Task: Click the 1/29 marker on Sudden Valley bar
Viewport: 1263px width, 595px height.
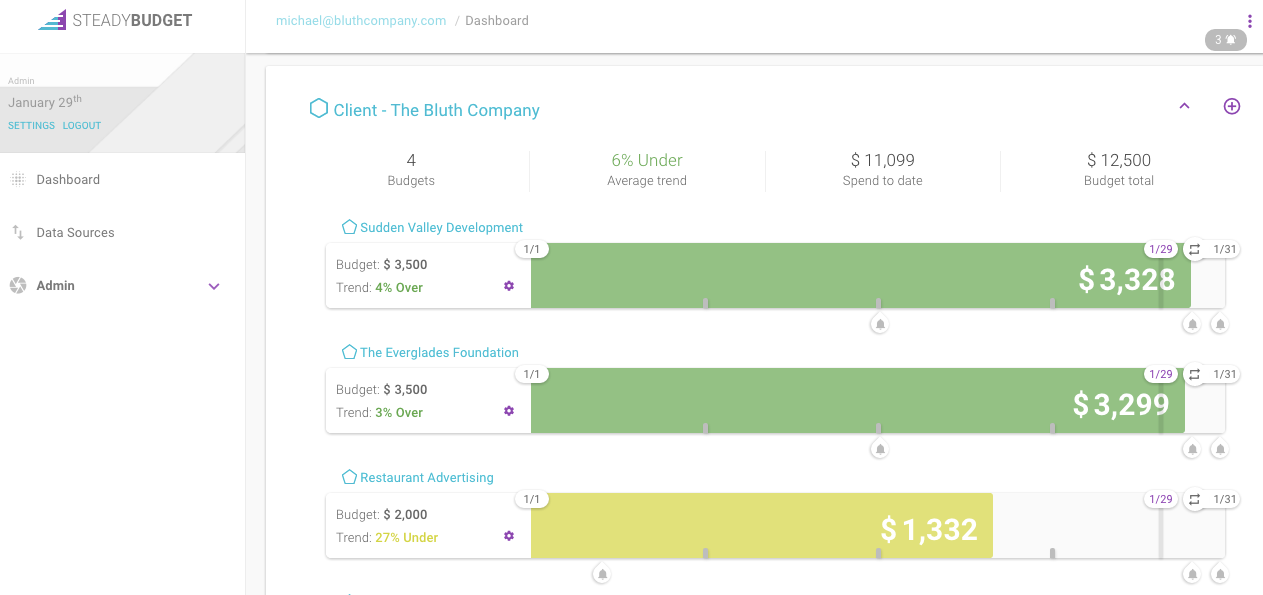Action: pyautogui.click(x=1161, y=249)
